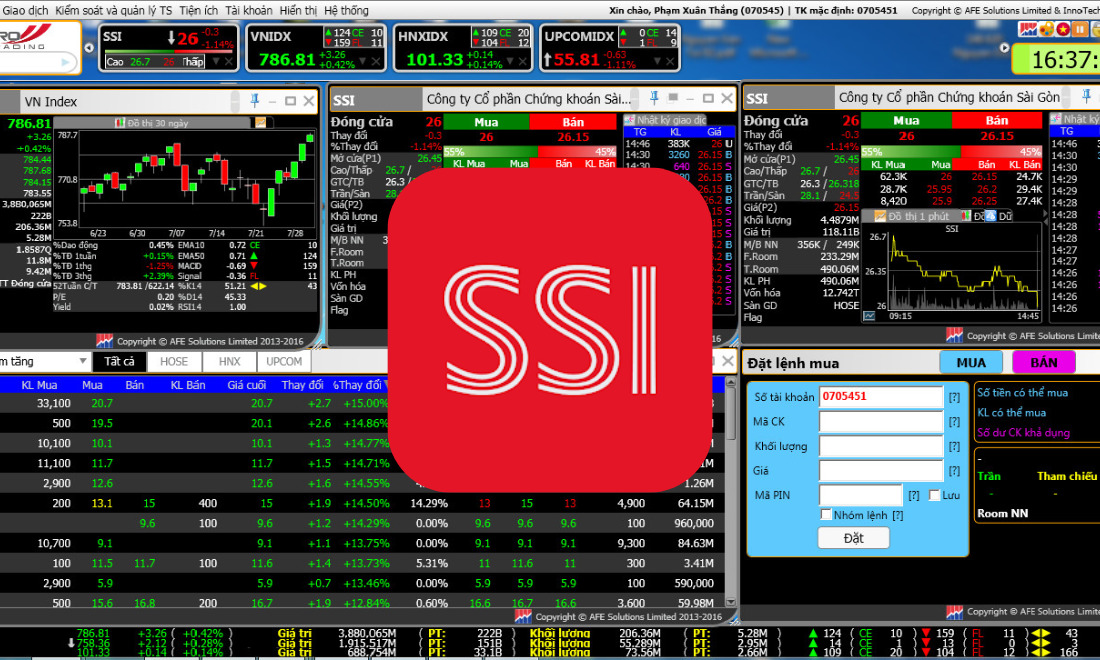Open the Giao dịch menu
1100x660 pixels.
coord(25,11)
